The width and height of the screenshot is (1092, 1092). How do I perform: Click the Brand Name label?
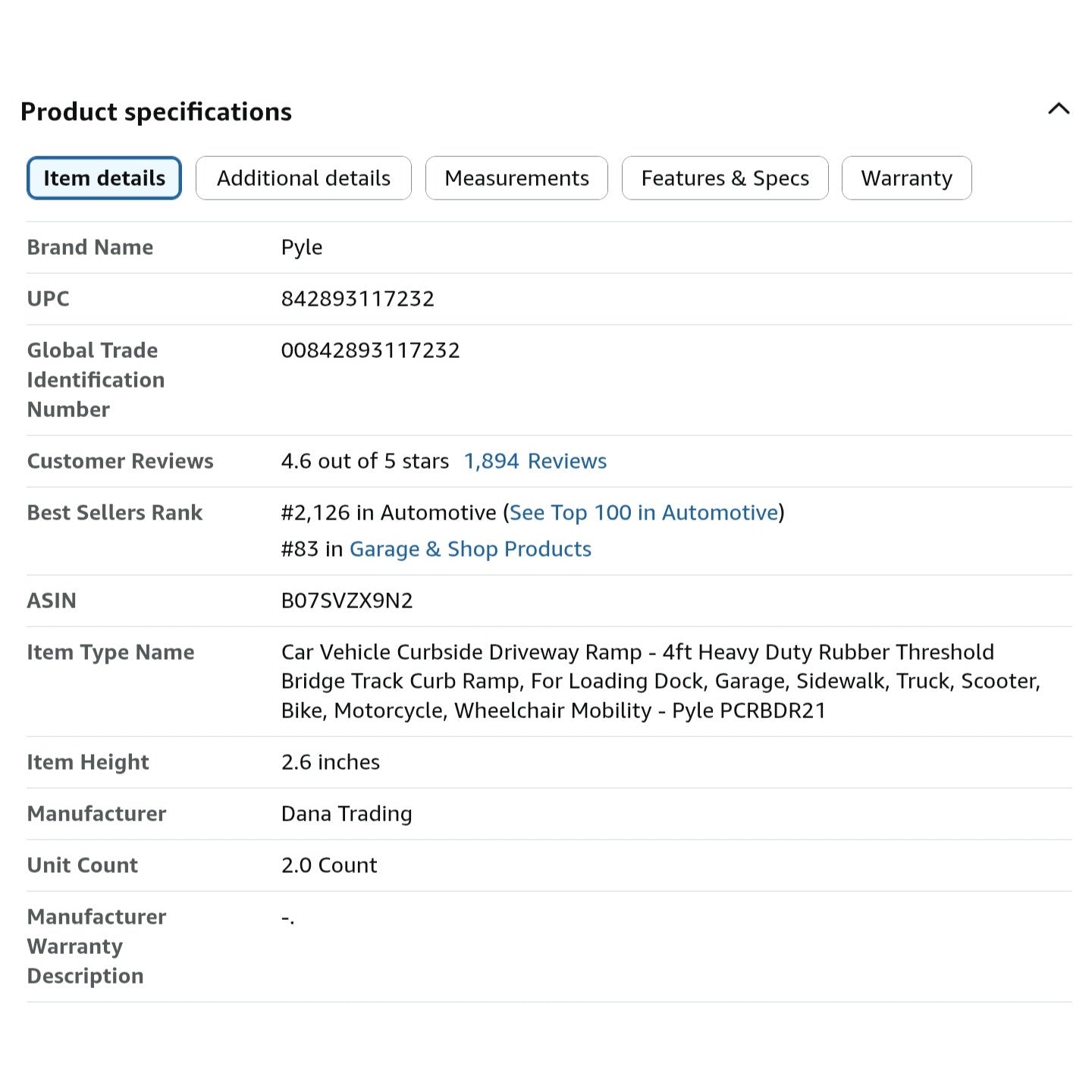(90, 247)
